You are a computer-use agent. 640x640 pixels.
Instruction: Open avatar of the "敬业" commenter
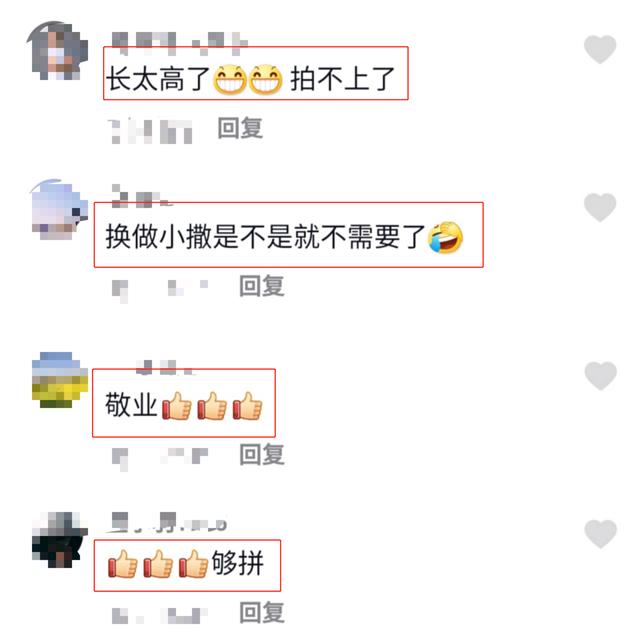(x=60, y=380)
